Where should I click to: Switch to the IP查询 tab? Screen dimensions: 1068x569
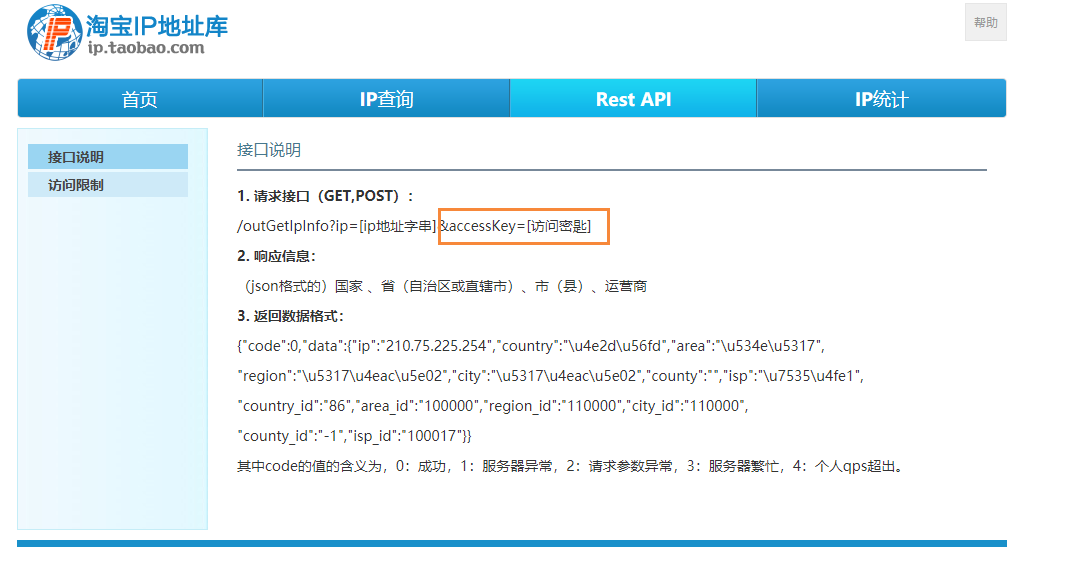[386, 98]
